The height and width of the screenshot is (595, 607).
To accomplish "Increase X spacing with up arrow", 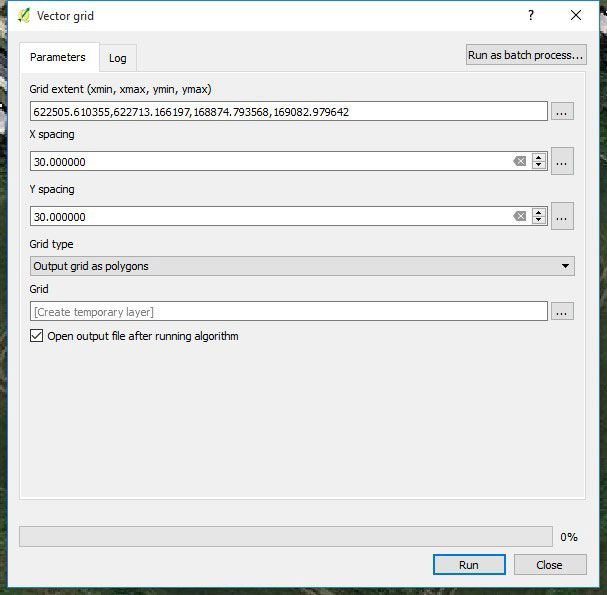I will tap(538, 157).
